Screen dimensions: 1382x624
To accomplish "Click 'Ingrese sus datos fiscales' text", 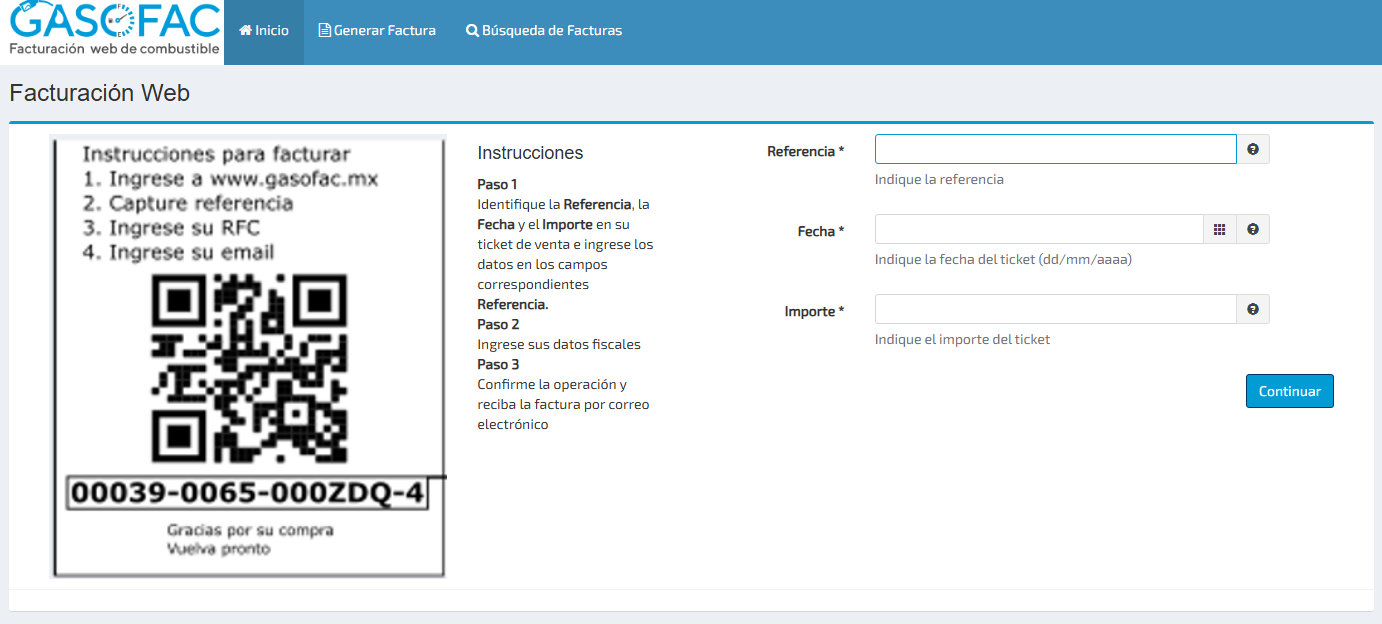I will pos(559,344).
